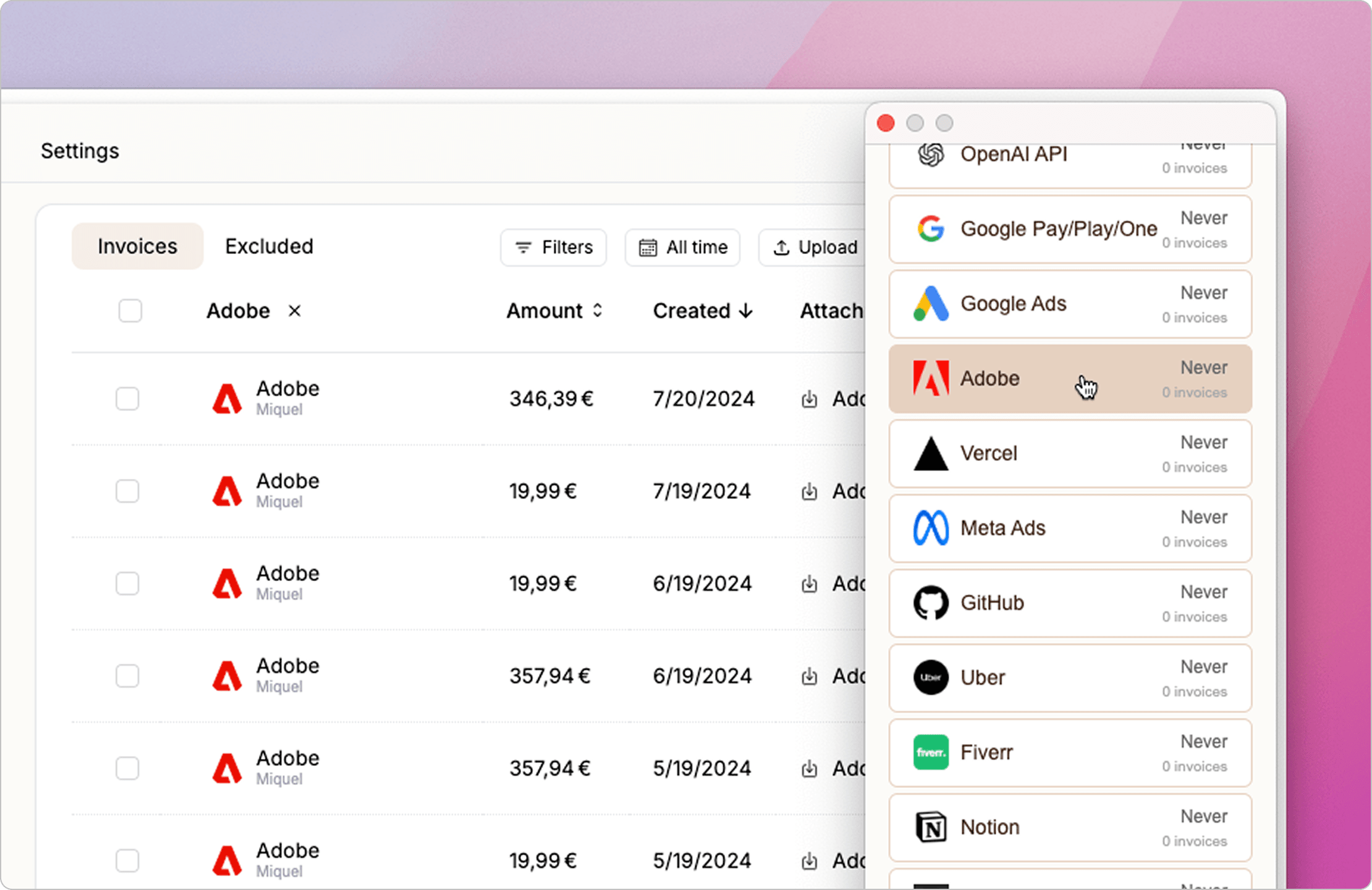Image resolution: width=1372 pixels, height=890 pixels.
Task: Open the All time date range selector
Action: point(682,247)
